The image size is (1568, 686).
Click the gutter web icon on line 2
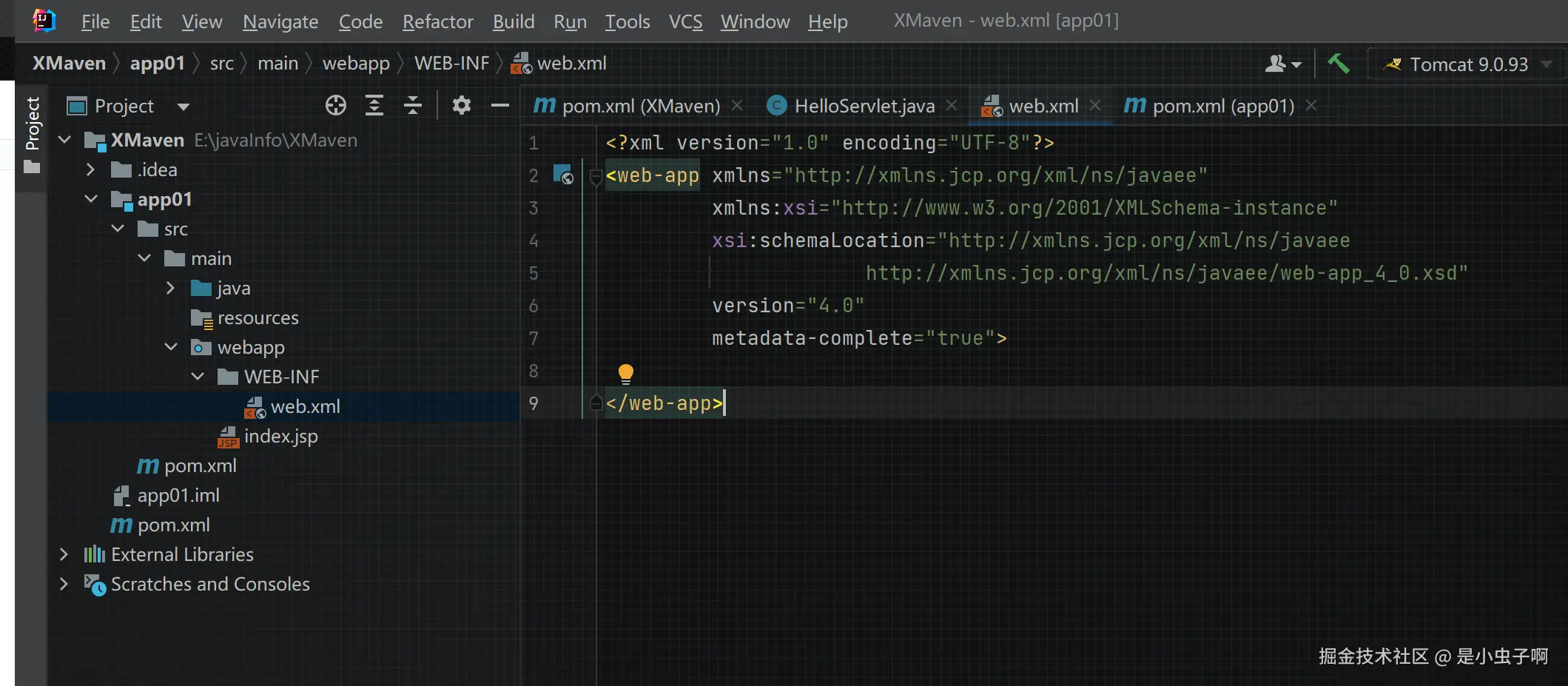pyautogui.click(x=564, y=175)
